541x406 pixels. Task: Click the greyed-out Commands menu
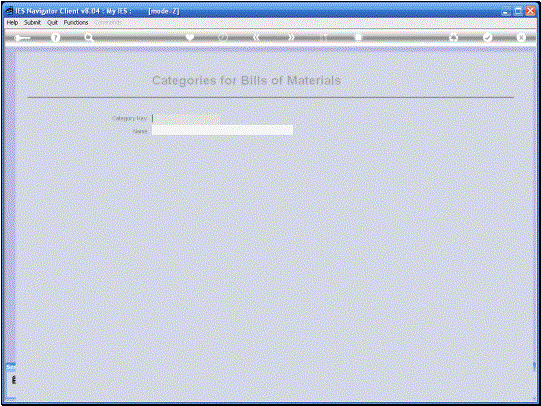[x=108, y=22]
